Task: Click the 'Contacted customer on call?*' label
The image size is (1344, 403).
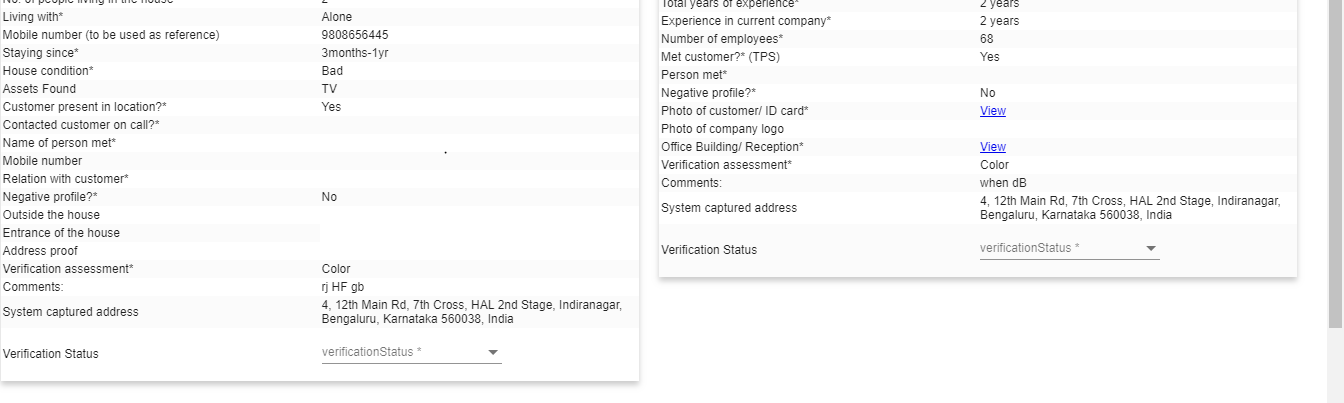Action: click(x=81, y=125)
